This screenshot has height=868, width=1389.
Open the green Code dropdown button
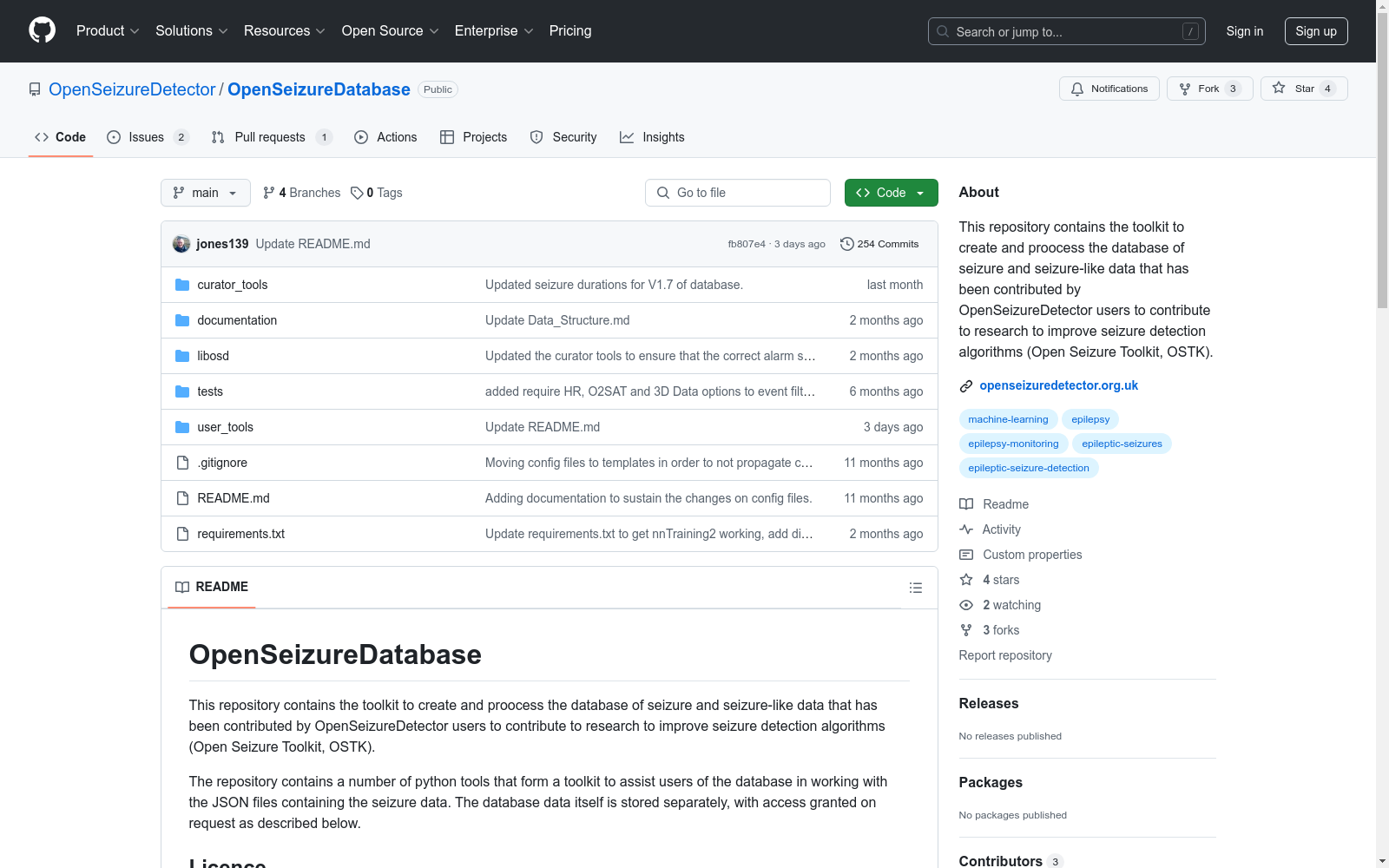[891, 193]
